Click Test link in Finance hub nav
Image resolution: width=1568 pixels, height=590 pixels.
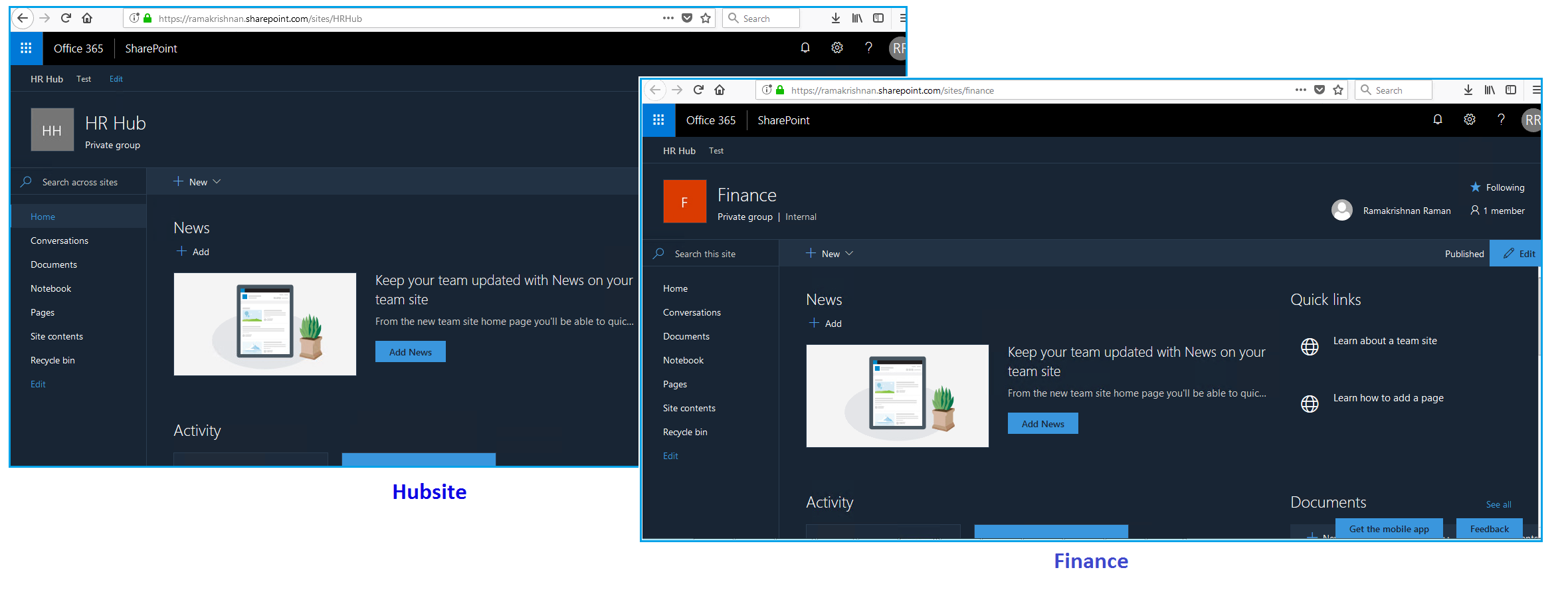coord(716,151)
